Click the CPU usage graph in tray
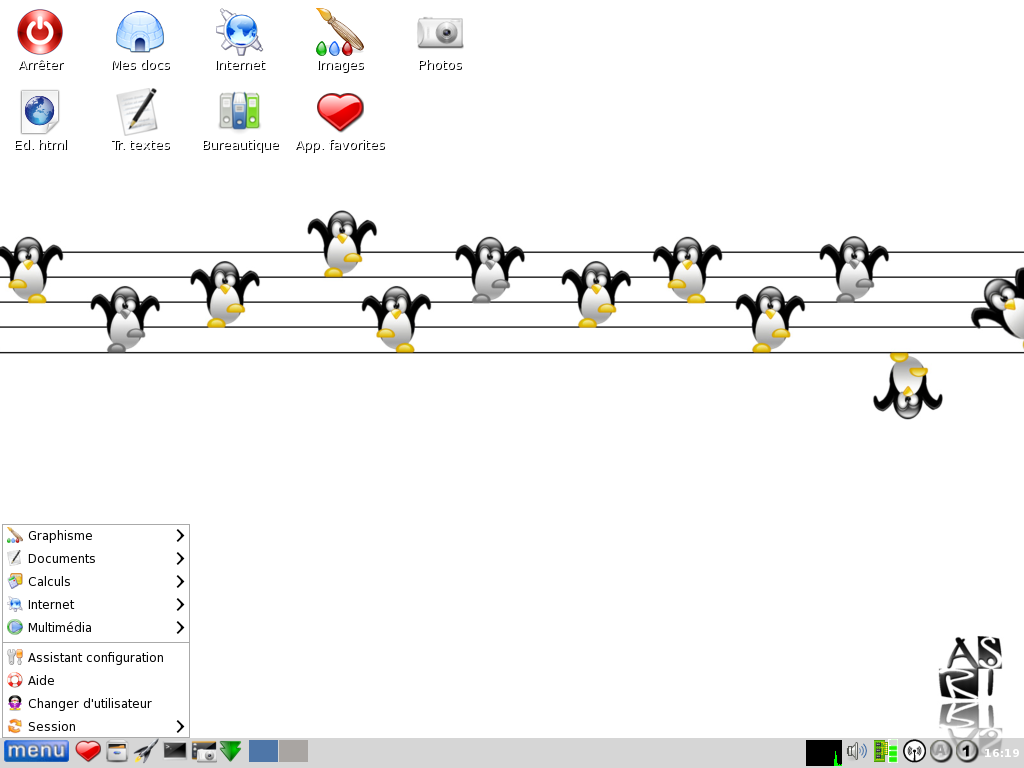The height and width of the screenshot is (768, 1024). [824, 752]
